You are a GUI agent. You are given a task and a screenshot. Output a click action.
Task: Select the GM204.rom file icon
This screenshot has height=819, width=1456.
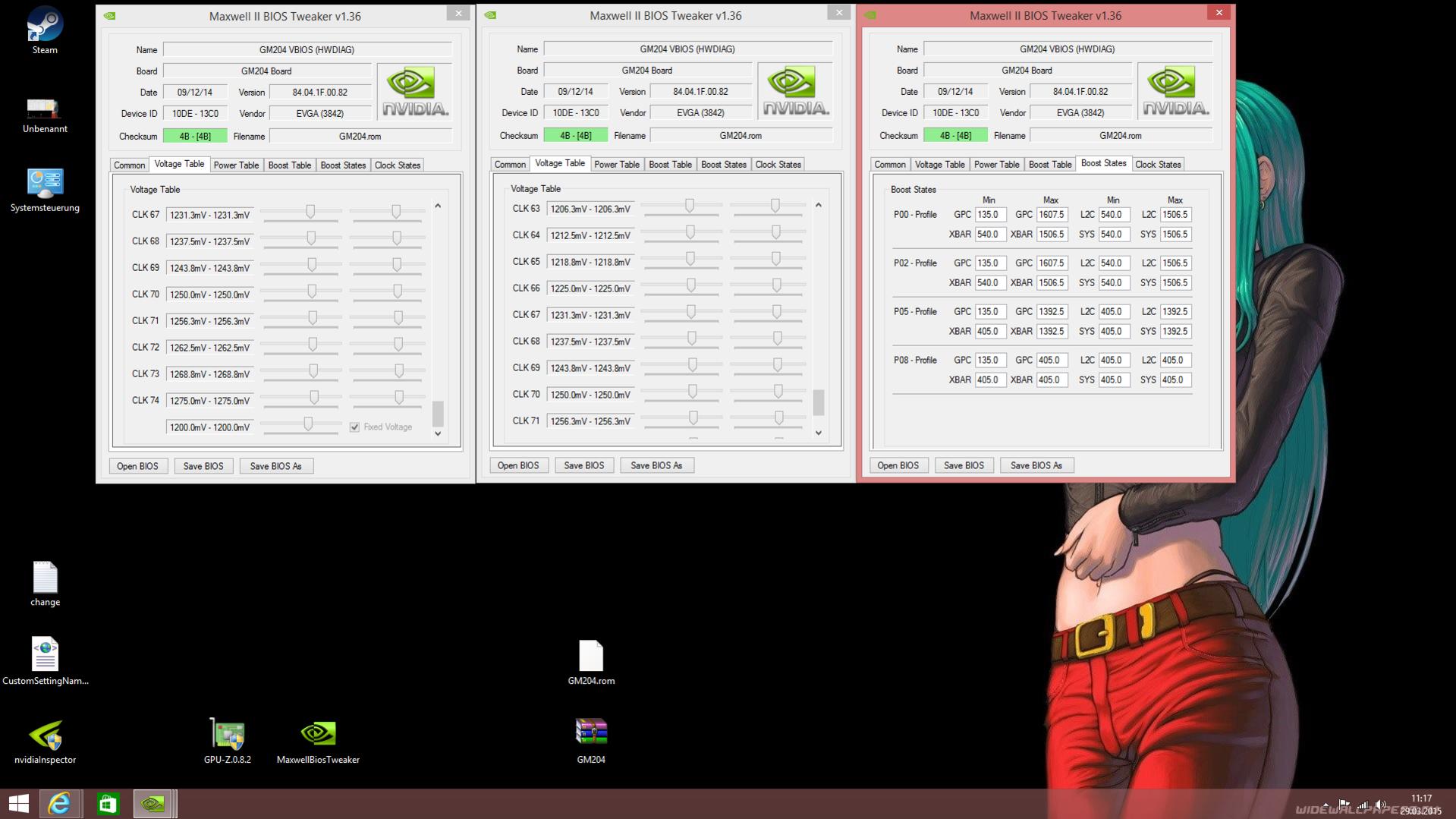(591, 662)
